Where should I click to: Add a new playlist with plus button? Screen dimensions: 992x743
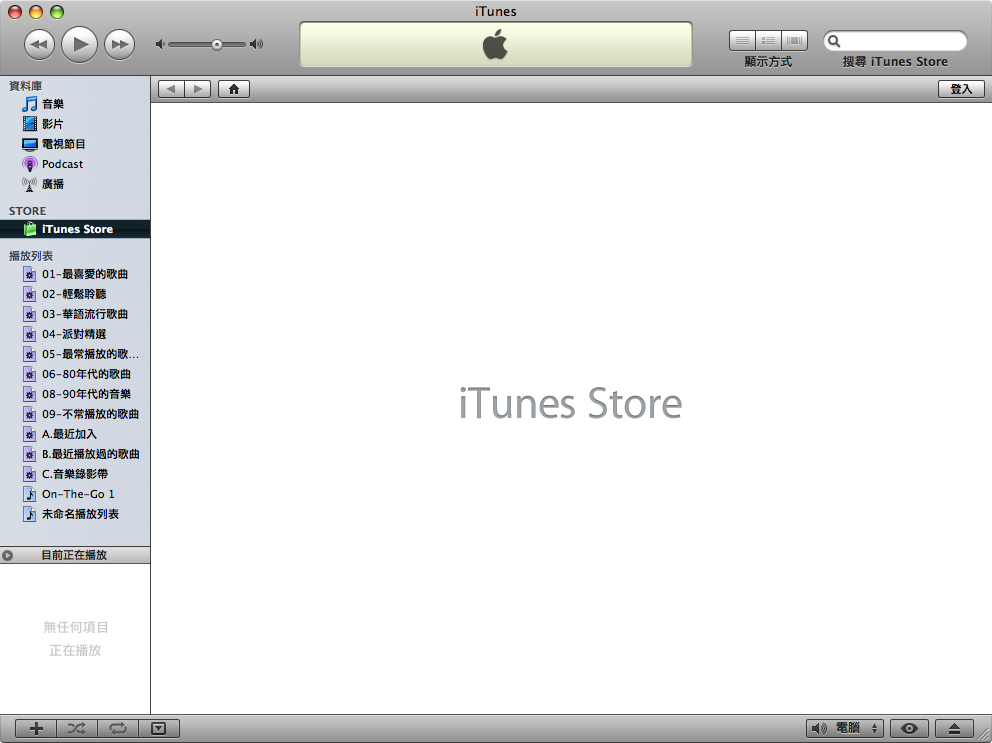point(36,728)
